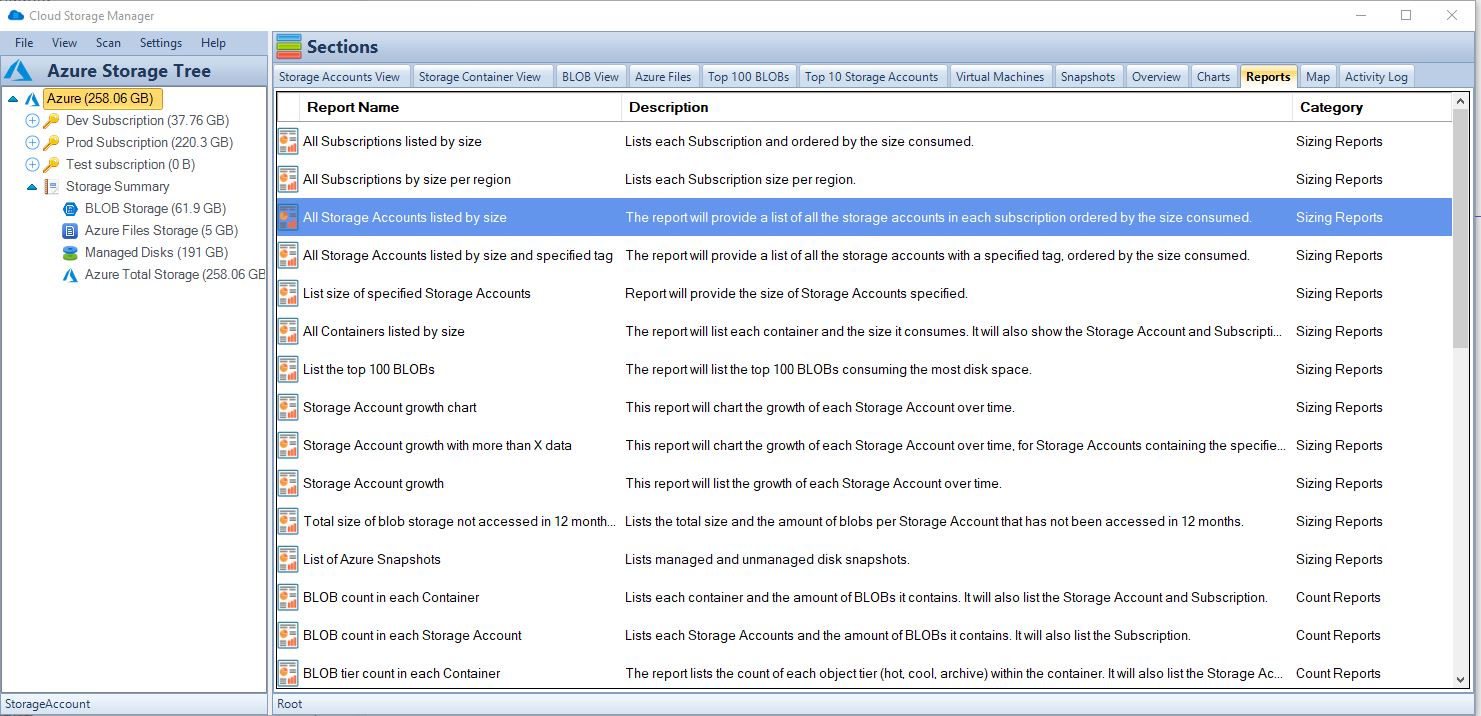Click the icon beside Storage Account growth with more than X data
This screenshot has width=1481, height=716.
click(288, 446)
